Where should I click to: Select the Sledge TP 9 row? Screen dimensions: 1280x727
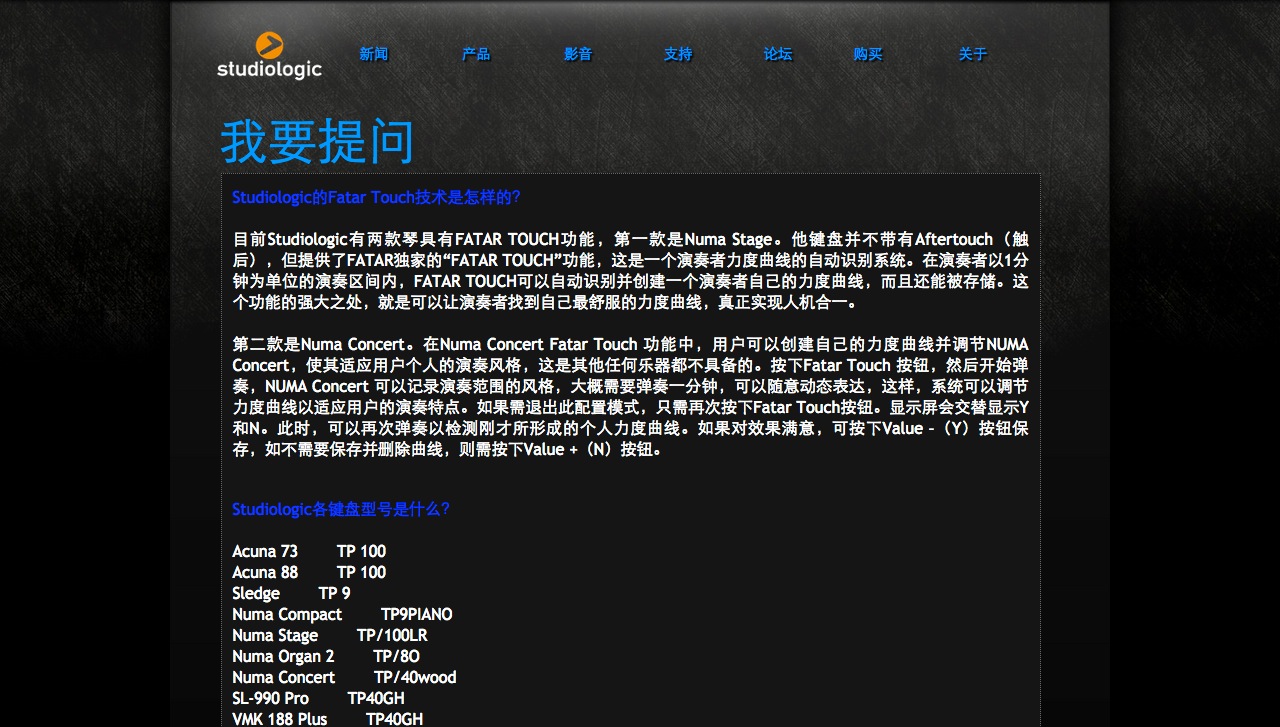coord(291,593)
